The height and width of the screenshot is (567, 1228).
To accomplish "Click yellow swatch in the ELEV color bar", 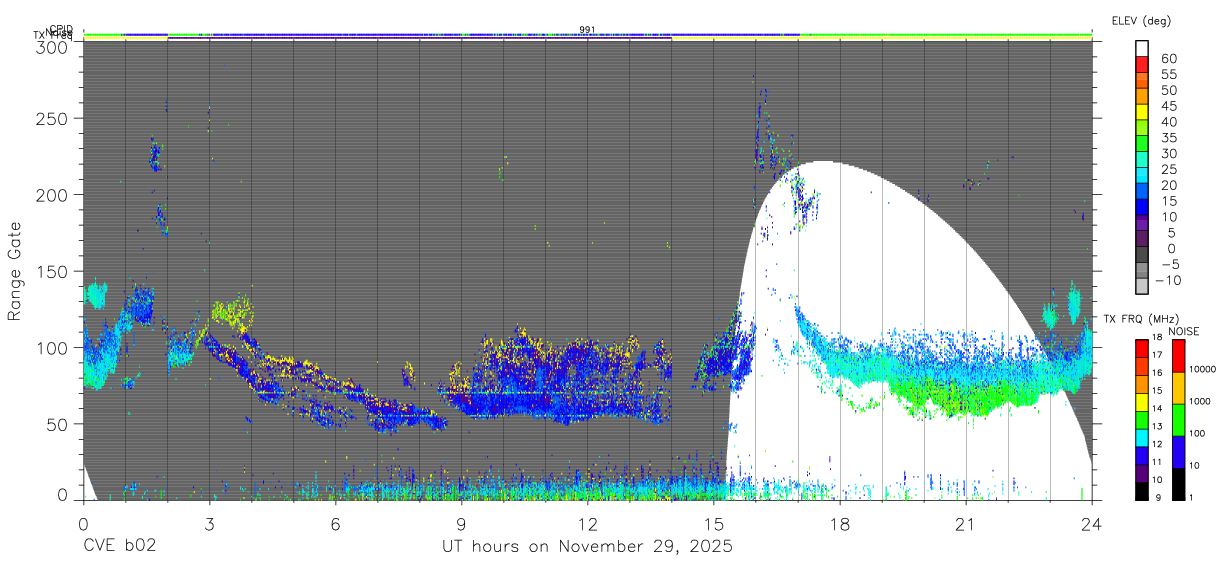I will (x=1142, y=112).
